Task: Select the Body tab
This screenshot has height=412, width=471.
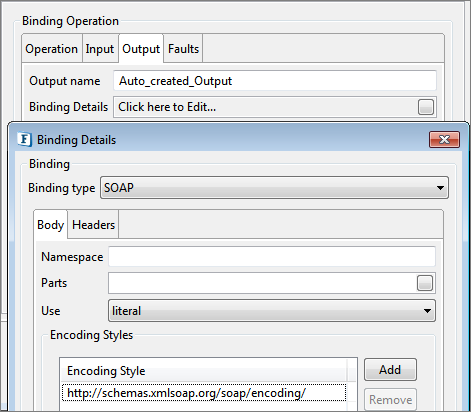Action: pyautogui.click(x=51, y=224)
